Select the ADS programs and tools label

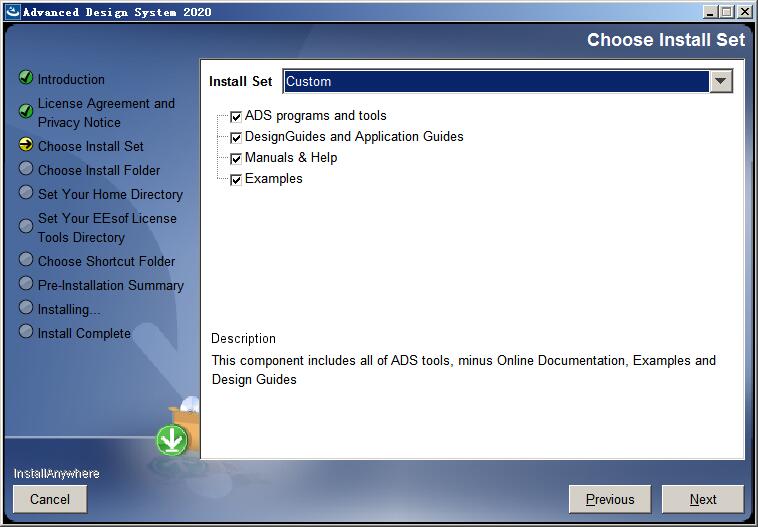(316, 116)
